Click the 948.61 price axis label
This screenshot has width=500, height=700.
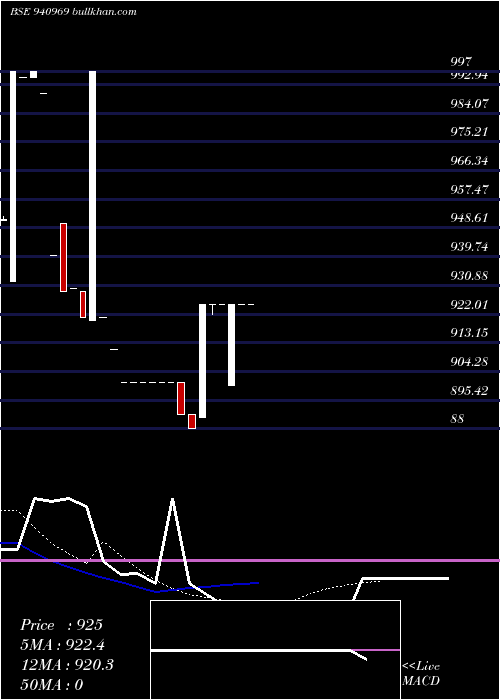469,218
